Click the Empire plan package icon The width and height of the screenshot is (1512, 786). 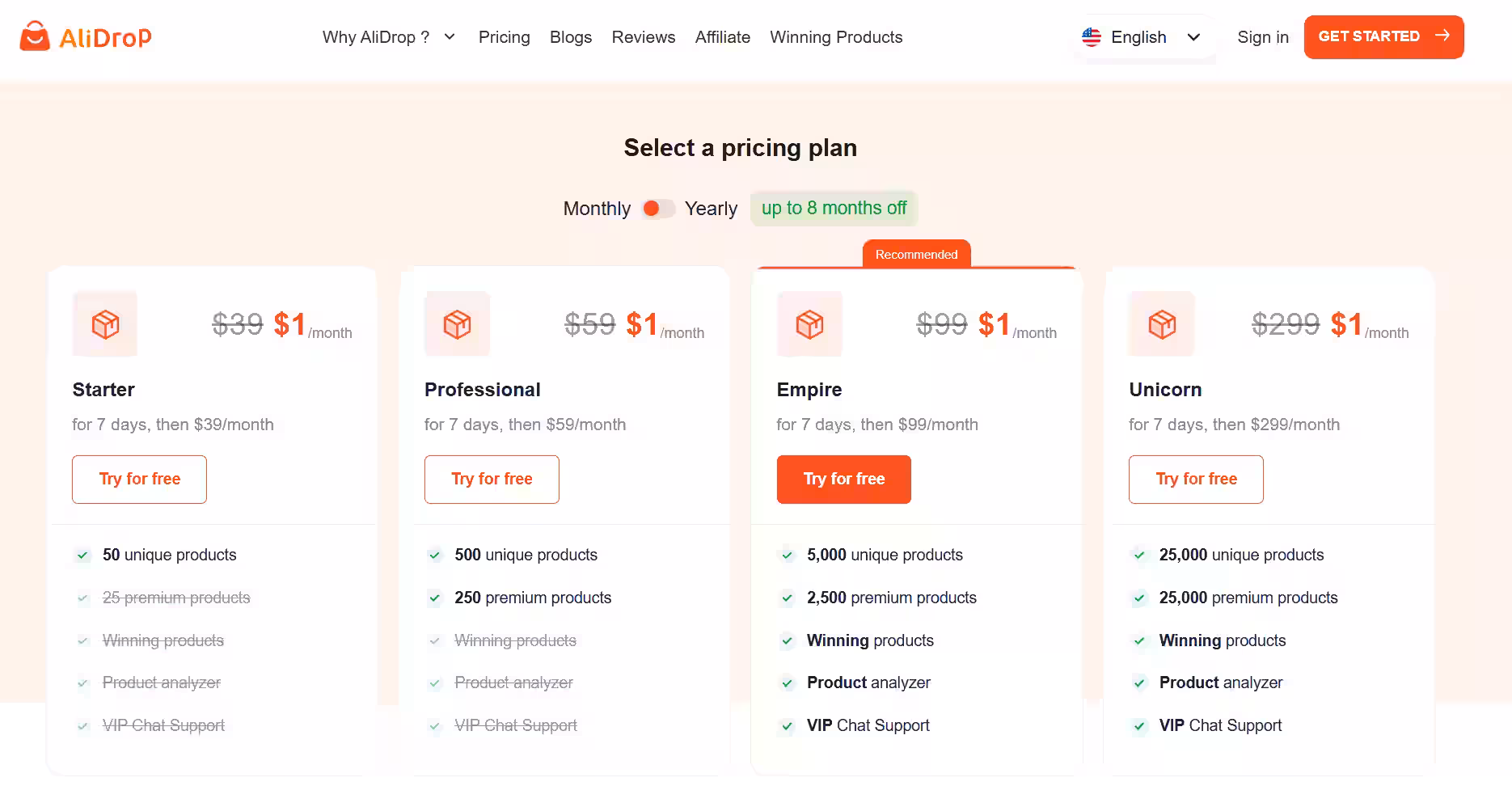(x=809, y=323)
